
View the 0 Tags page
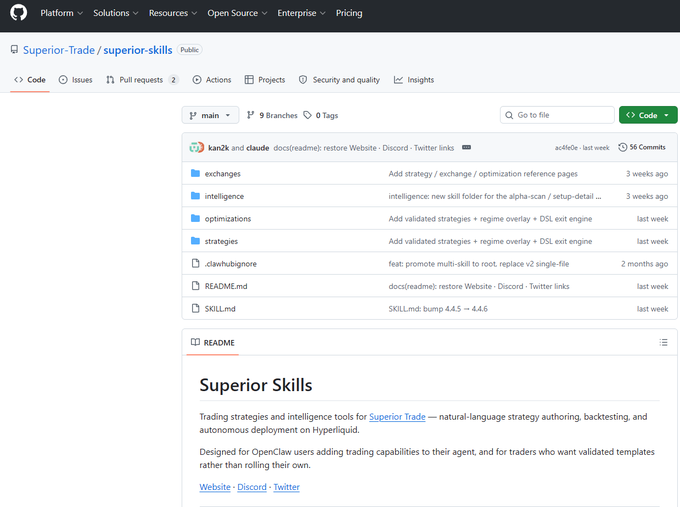320,115
